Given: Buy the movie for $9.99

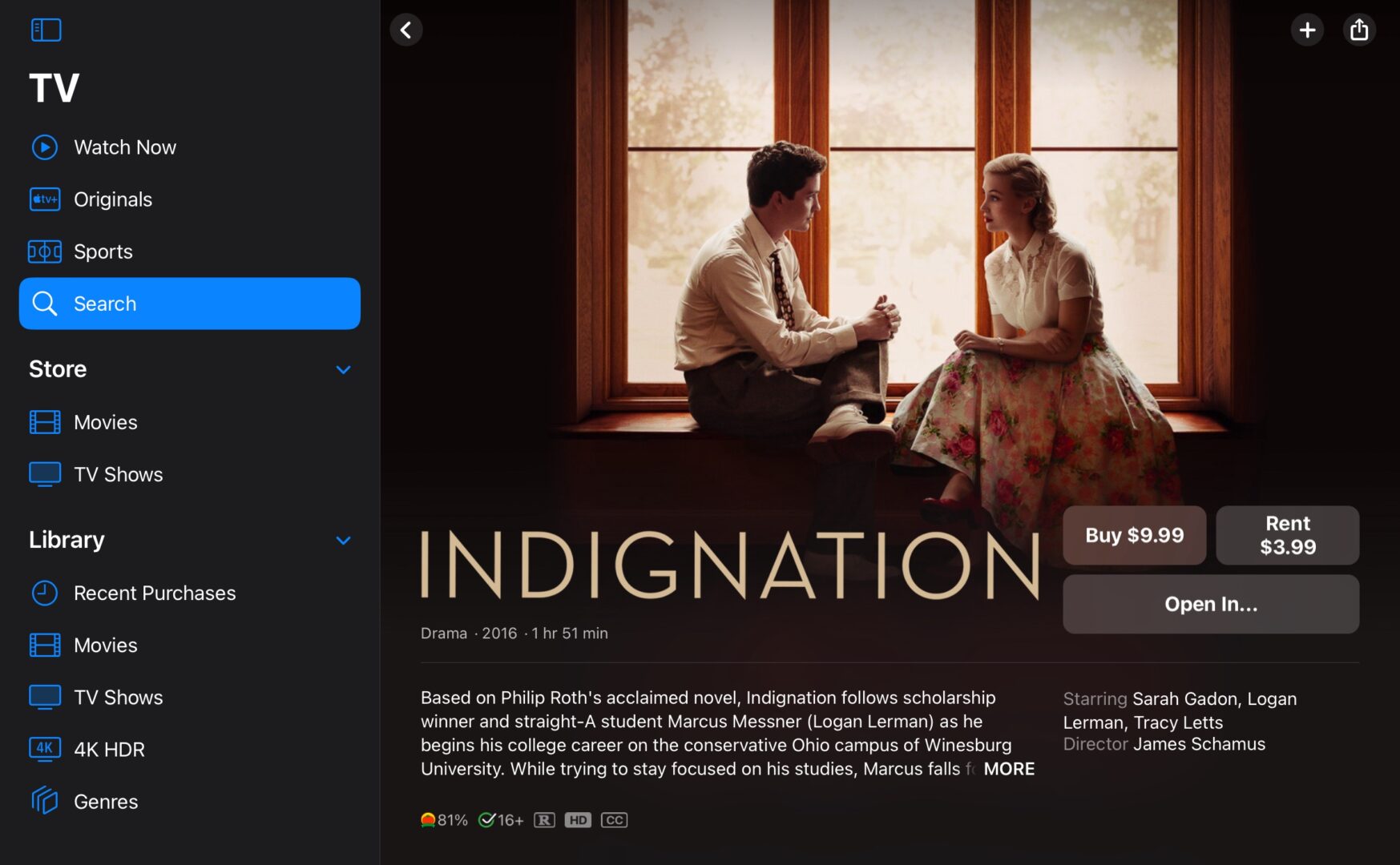Looking at the screenshot, I should (1134, 535).
